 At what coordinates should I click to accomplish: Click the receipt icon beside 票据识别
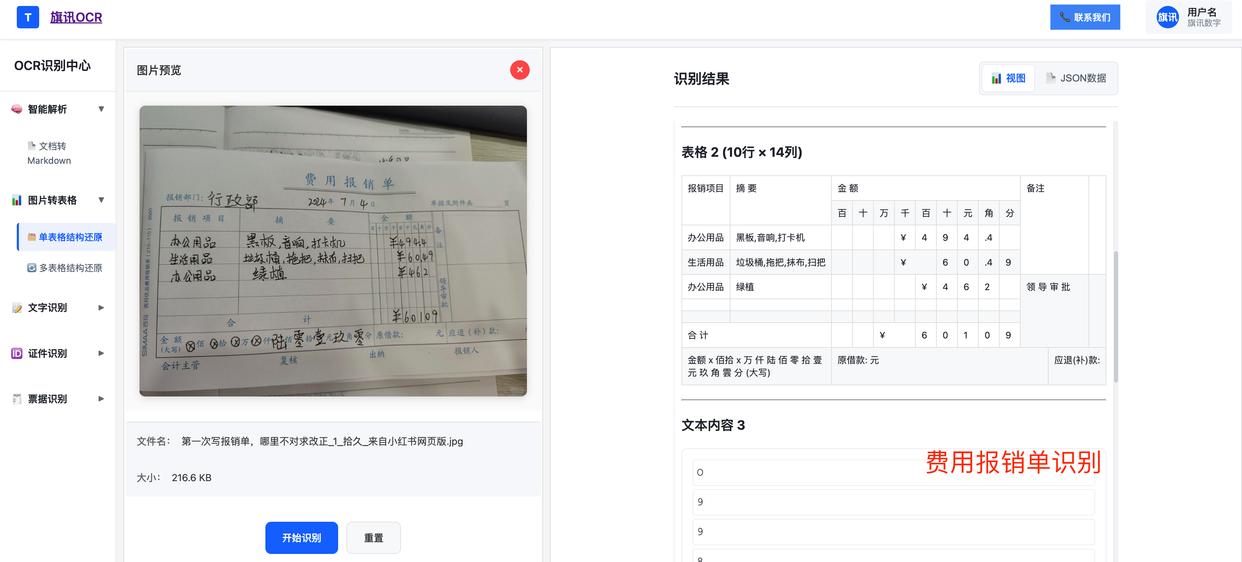tap(17, 399)
